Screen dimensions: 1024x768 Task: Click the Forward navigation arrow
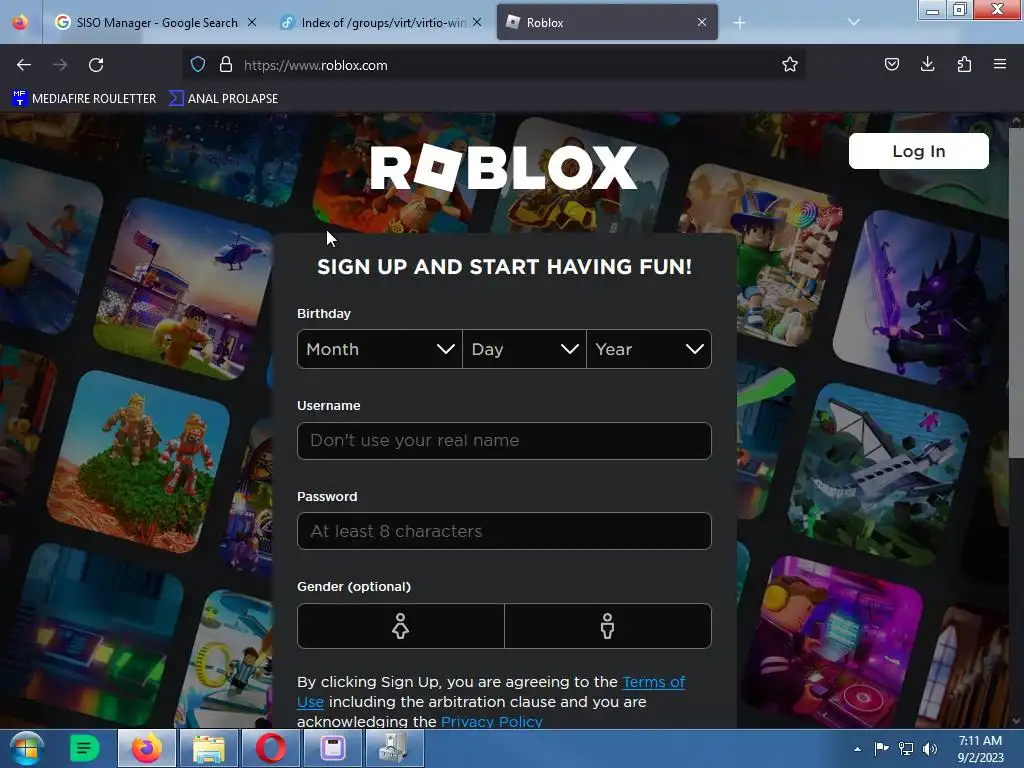60,65
